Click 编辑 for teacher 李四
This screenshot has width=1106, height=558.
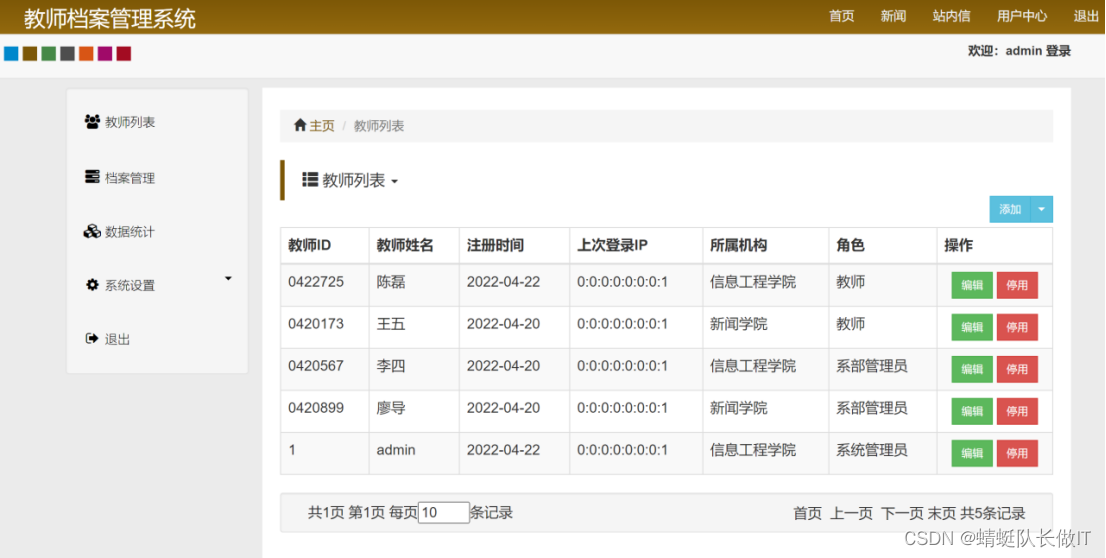coord(972,369)
